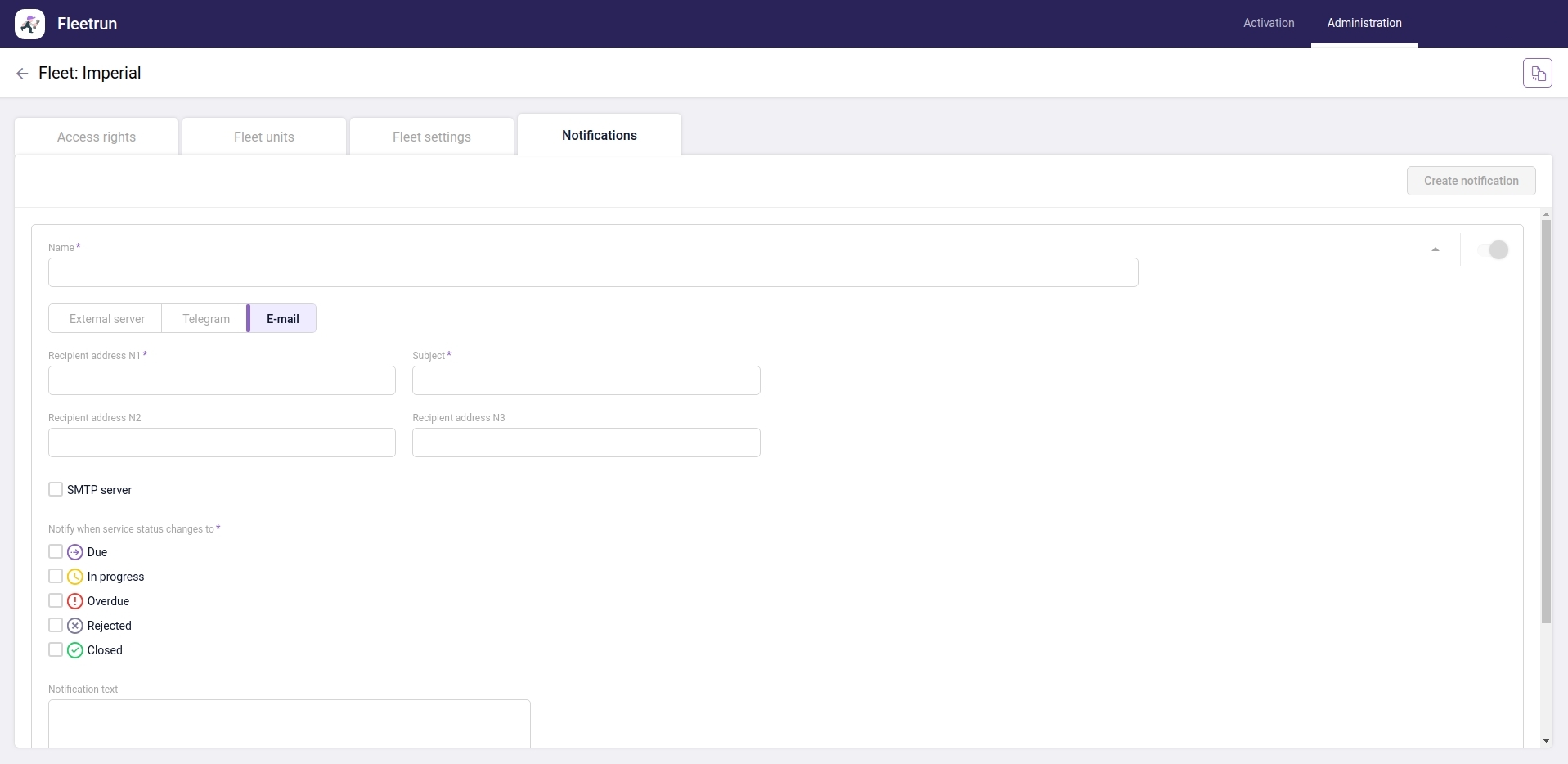Check the Overdue status checkbox

point(55,600)
